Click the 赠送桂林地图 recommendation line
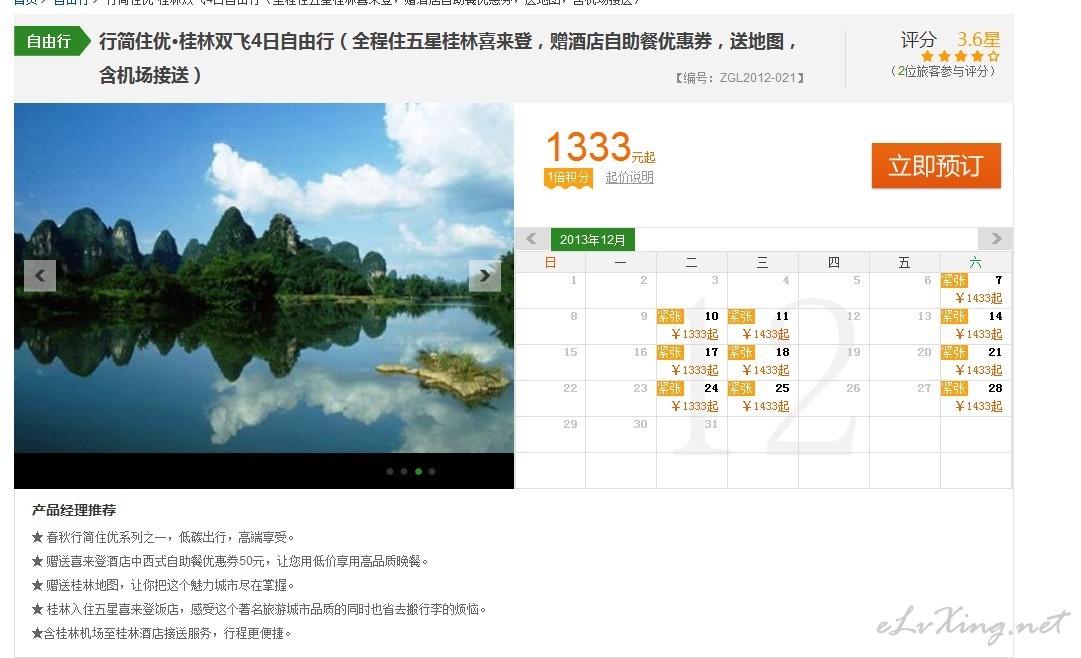 tap(163, 586)
